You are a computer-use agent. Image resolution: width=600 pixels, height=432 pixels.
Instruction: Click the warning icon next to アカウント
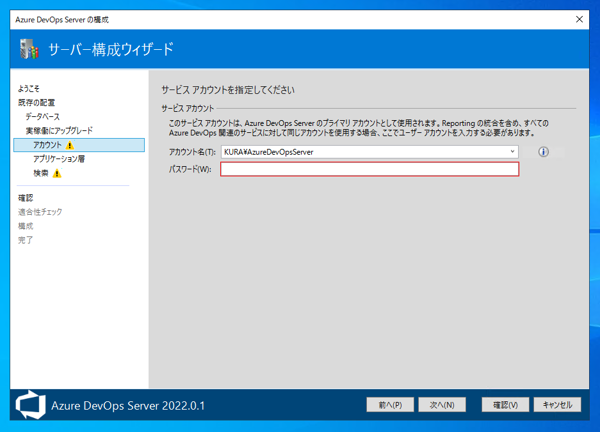tap(70, 145)
